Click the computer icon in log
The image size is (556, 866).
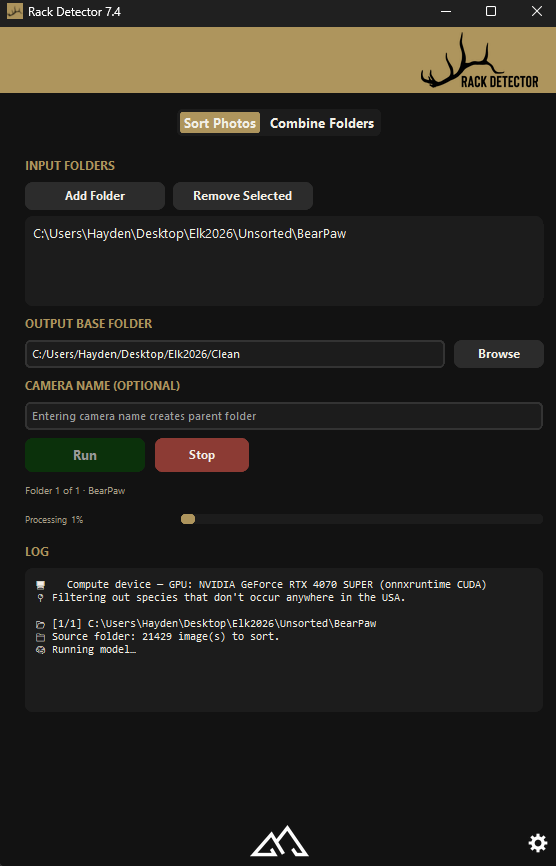point(40,584)
